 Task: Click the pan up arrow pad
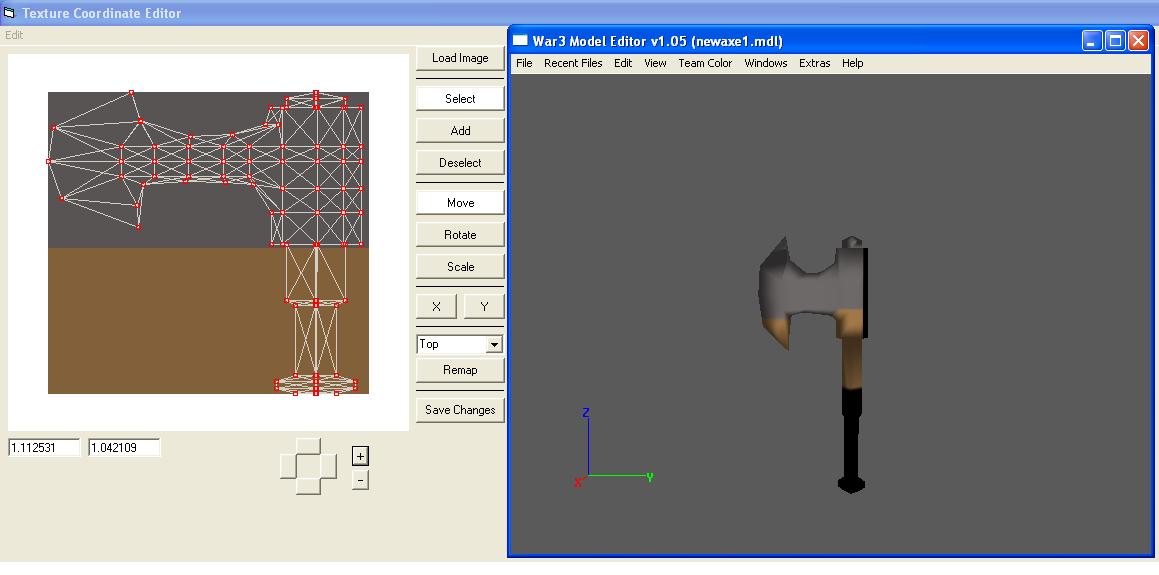point(308,446)
